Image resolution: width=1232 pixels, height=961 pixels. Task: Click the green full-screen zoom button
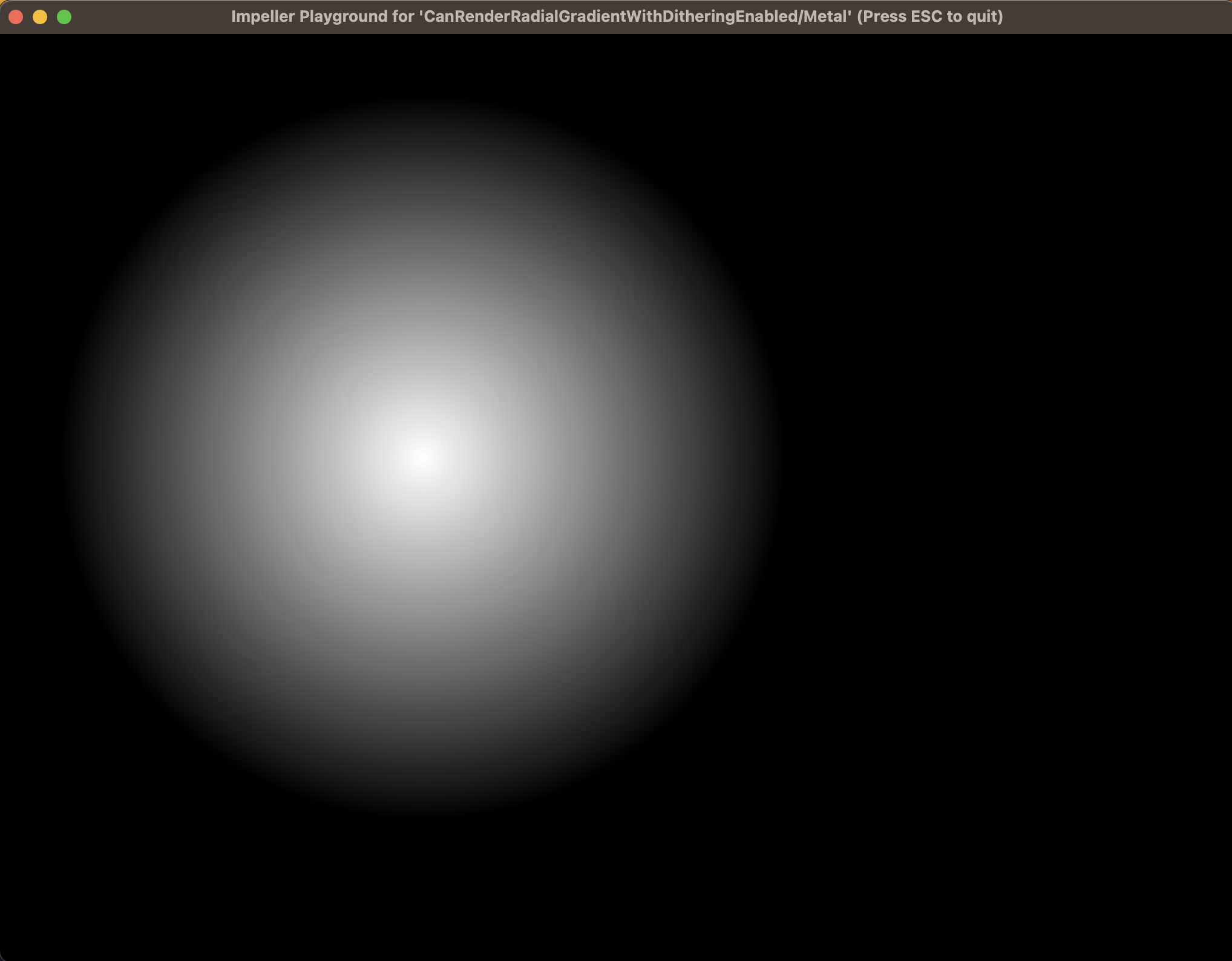[64, 17]
